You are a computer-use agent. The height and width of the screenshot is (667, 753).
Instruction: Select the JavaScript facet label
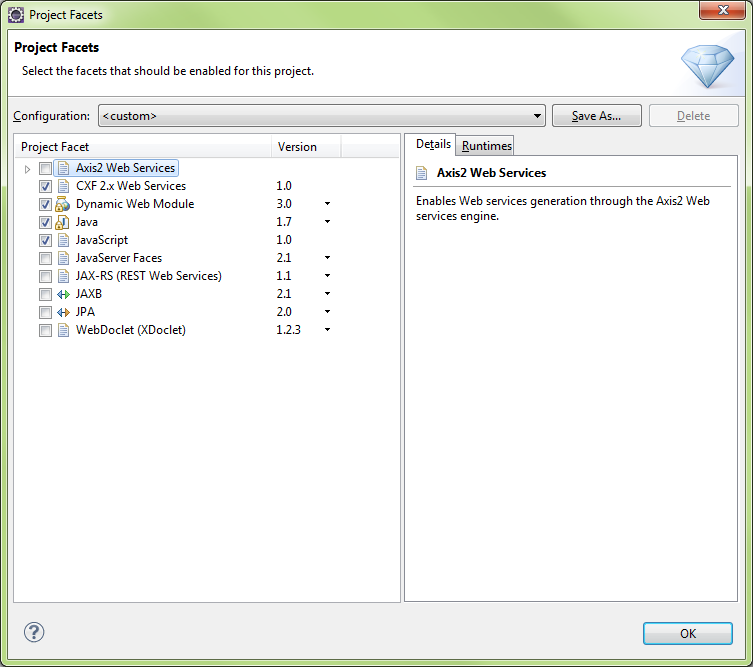(x=102, y=240)
